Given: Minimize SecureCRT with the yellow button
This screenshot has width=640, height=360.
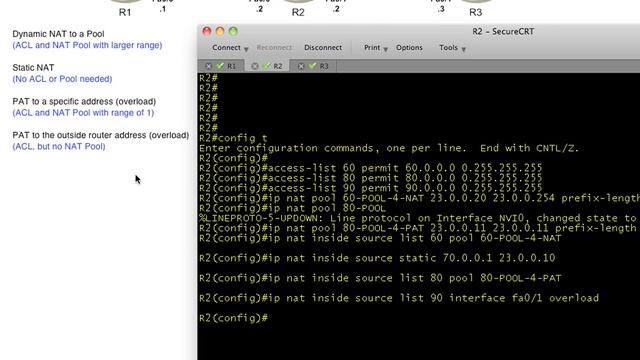Looking at the screenshot, I should [x=220, y=31].
